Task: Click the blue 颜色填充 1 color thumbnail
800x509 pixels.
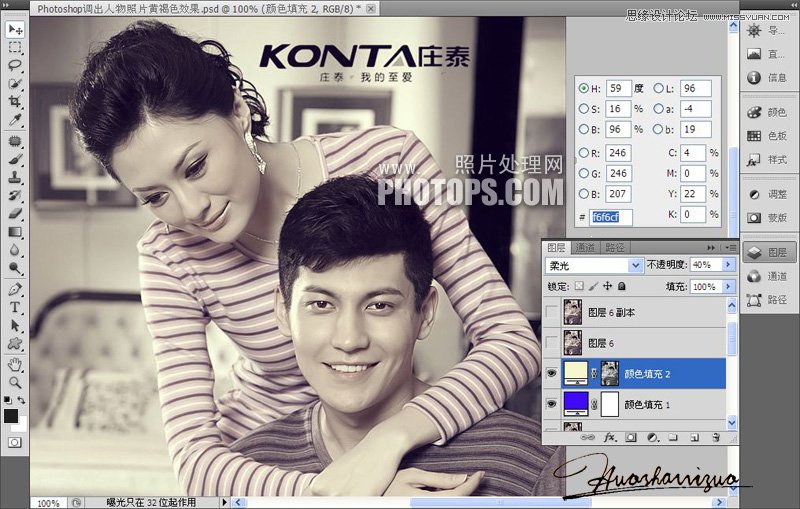Action: 576,404
